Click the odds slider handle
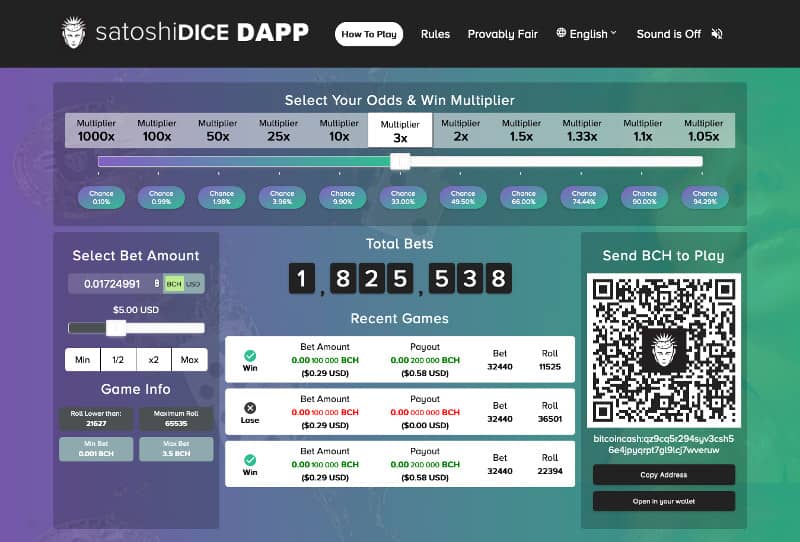 (x=401, y=161)
